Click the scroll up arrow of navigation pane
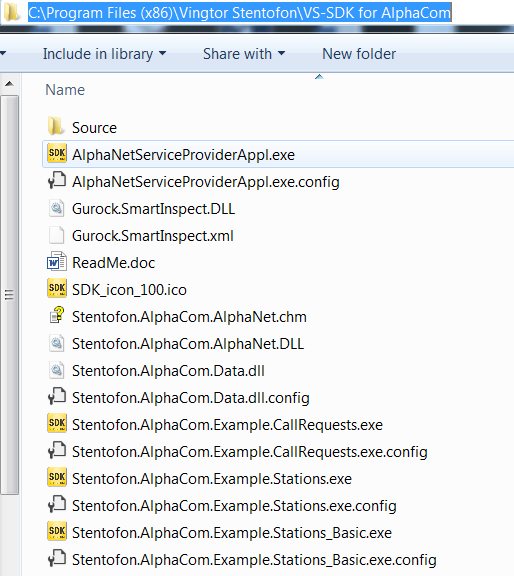The image size is (514, 576). [x=10, y=84]
